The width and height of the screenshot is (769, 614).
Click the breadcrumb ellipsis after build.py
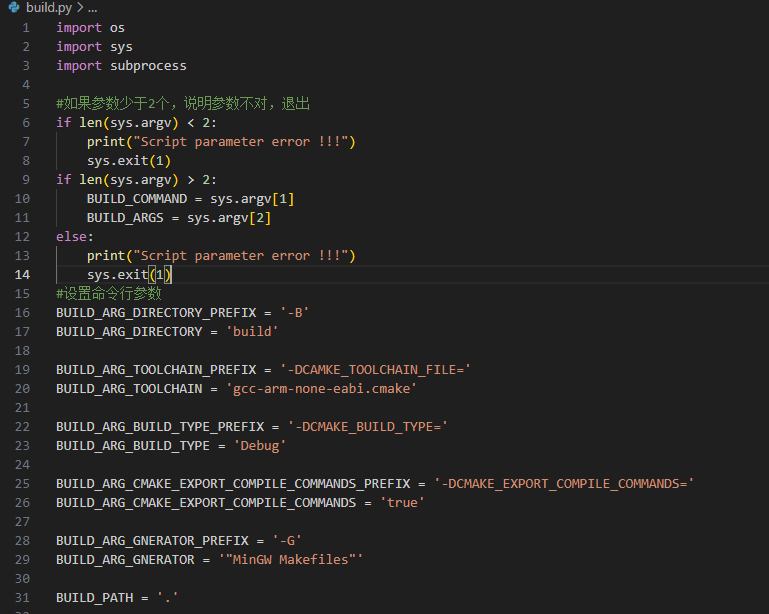click(93, 8)
